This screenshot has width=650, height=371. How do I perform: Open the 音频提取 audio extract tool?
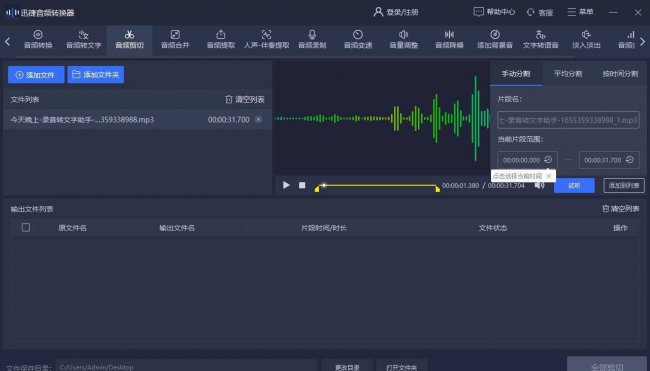click(221, 40)
